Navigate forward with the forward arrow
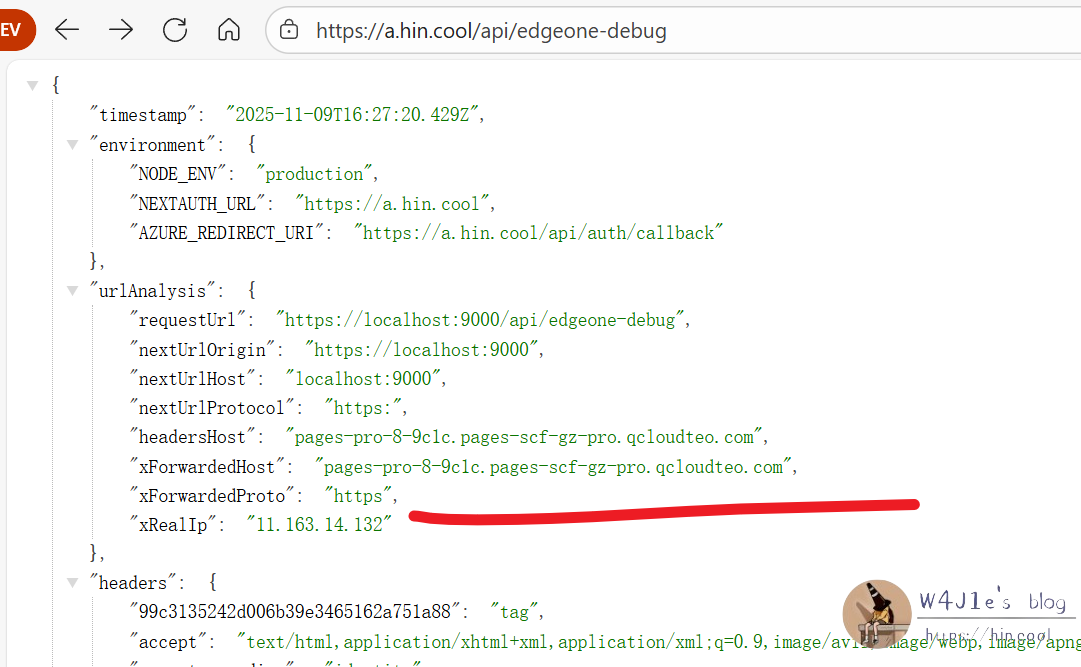The width and height of the screenshot is (1081, 667). coord(120,30)
